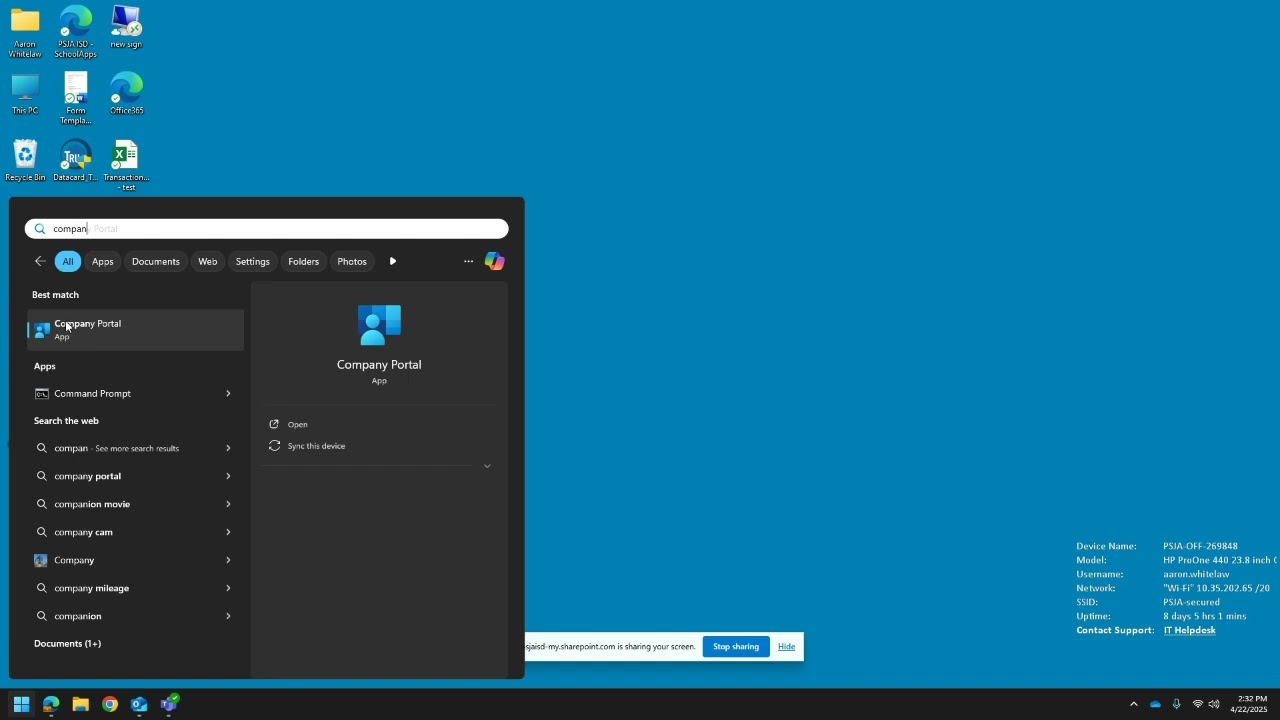Open Outlook from taskbar
The image size is (1280, 720).
[139, 704]
